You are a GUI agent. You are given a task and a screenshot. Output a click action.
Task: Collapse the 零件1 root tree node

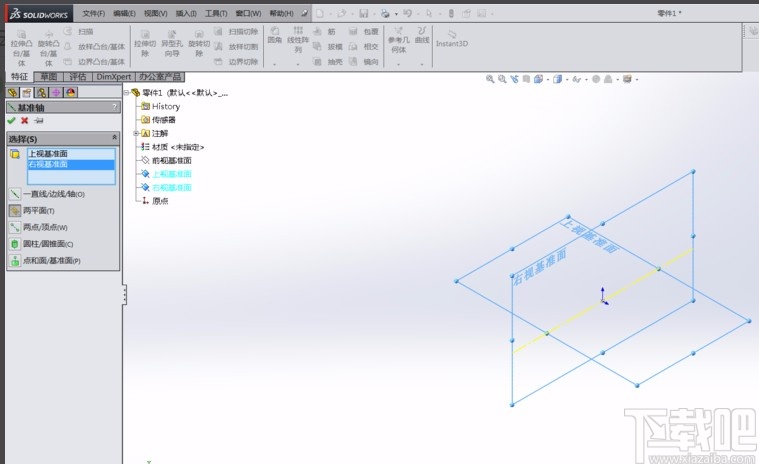tap(127, 93)
